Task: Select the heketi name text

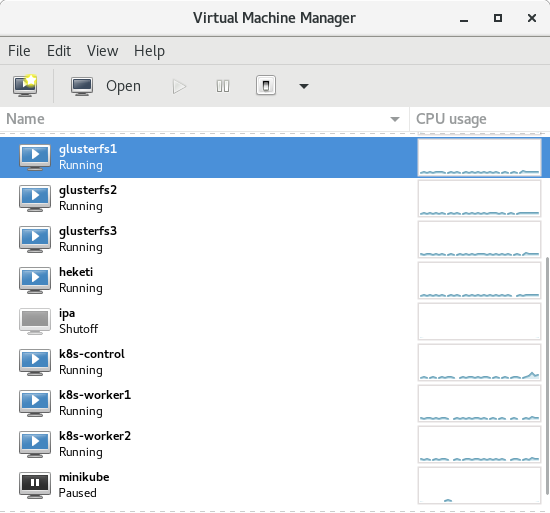Action: (76, 272)
